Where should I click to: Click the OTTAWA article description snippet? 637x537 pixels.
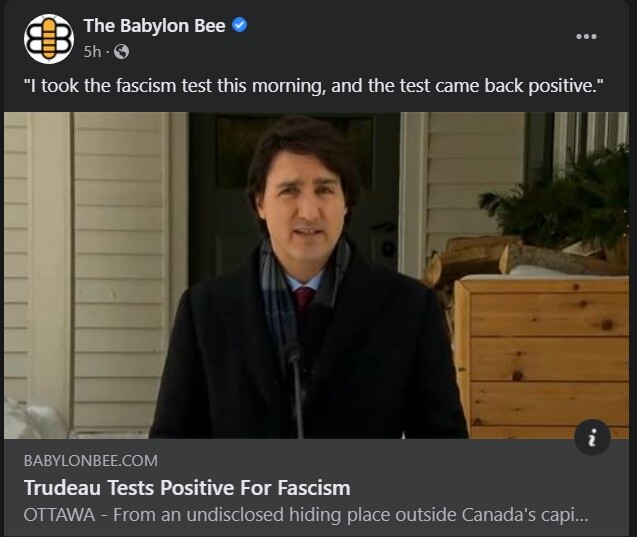tap(305, 515)
